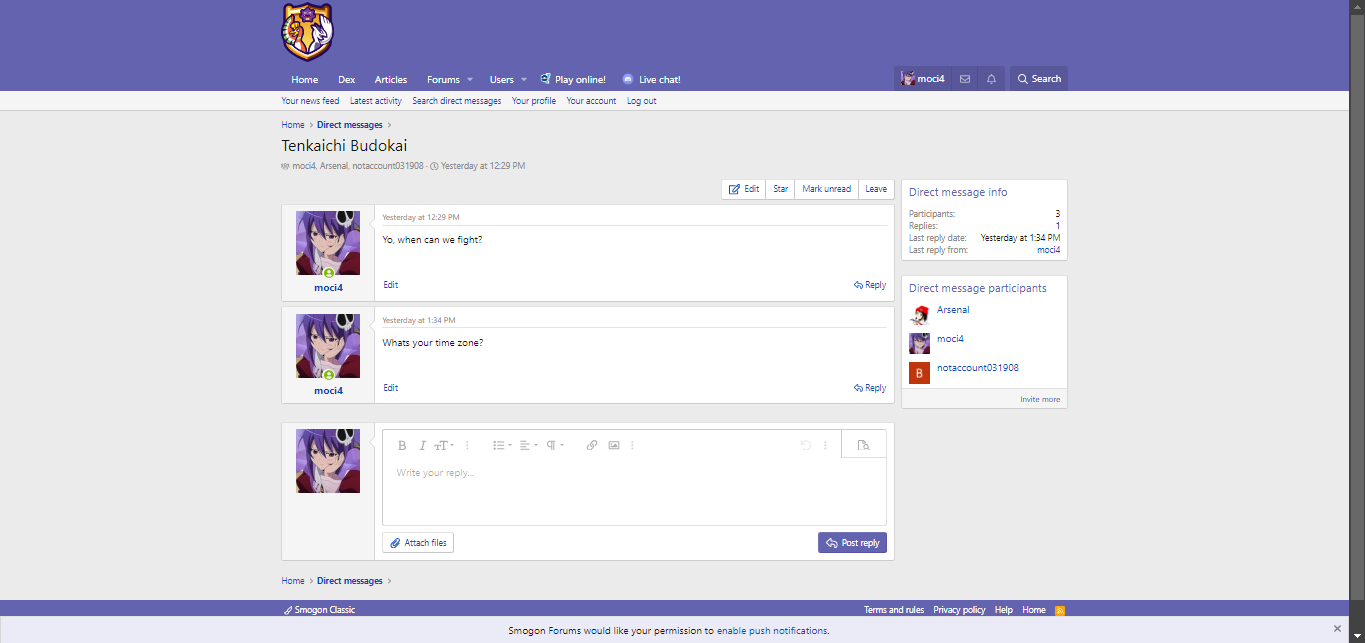Image resolution: width=1365 pixels, height=643 pixels.
Task: Star this direct message
Action: click(x=780, y=189)
